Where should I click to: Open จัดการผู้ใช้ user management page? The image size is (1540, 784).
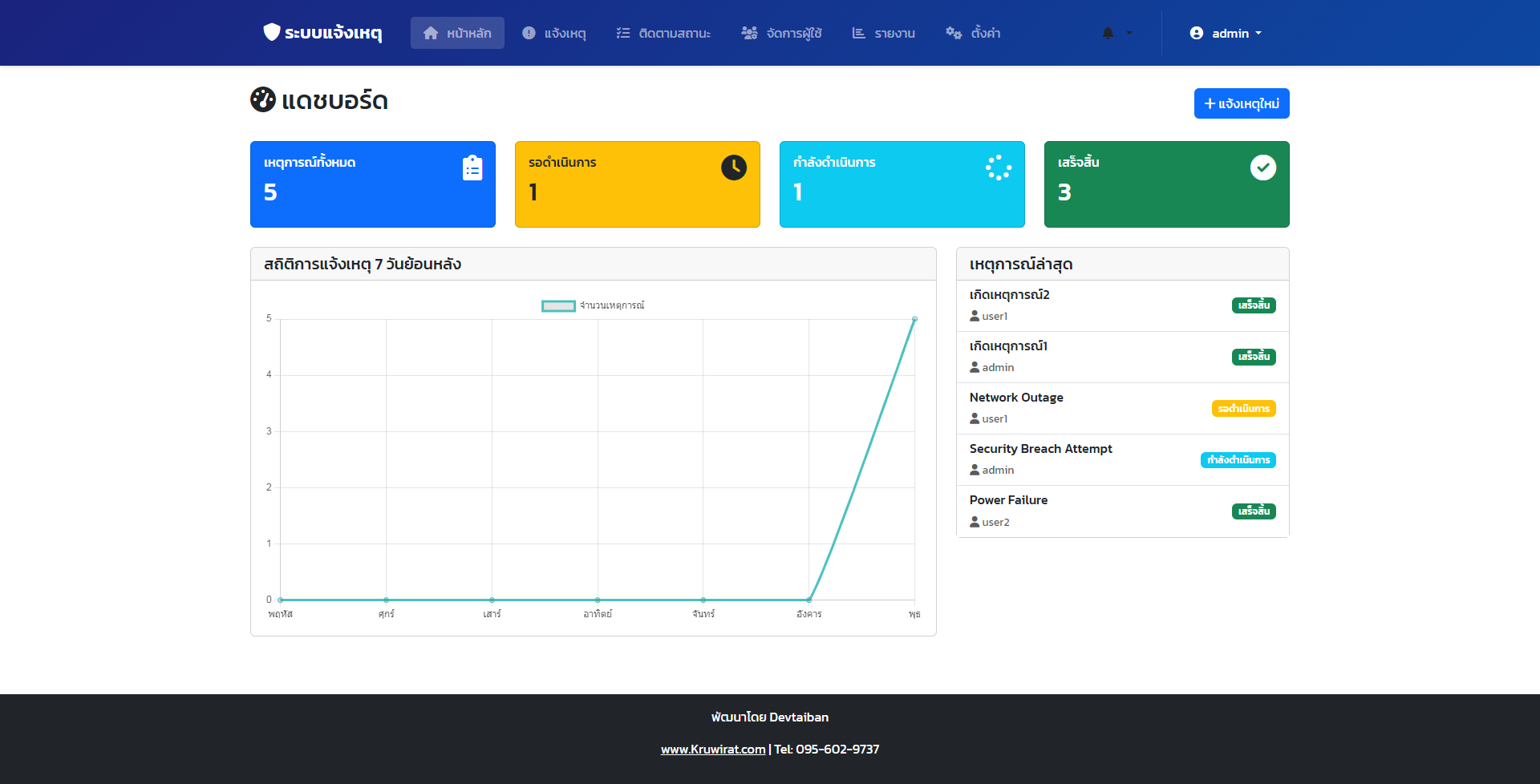pos(781,33)
